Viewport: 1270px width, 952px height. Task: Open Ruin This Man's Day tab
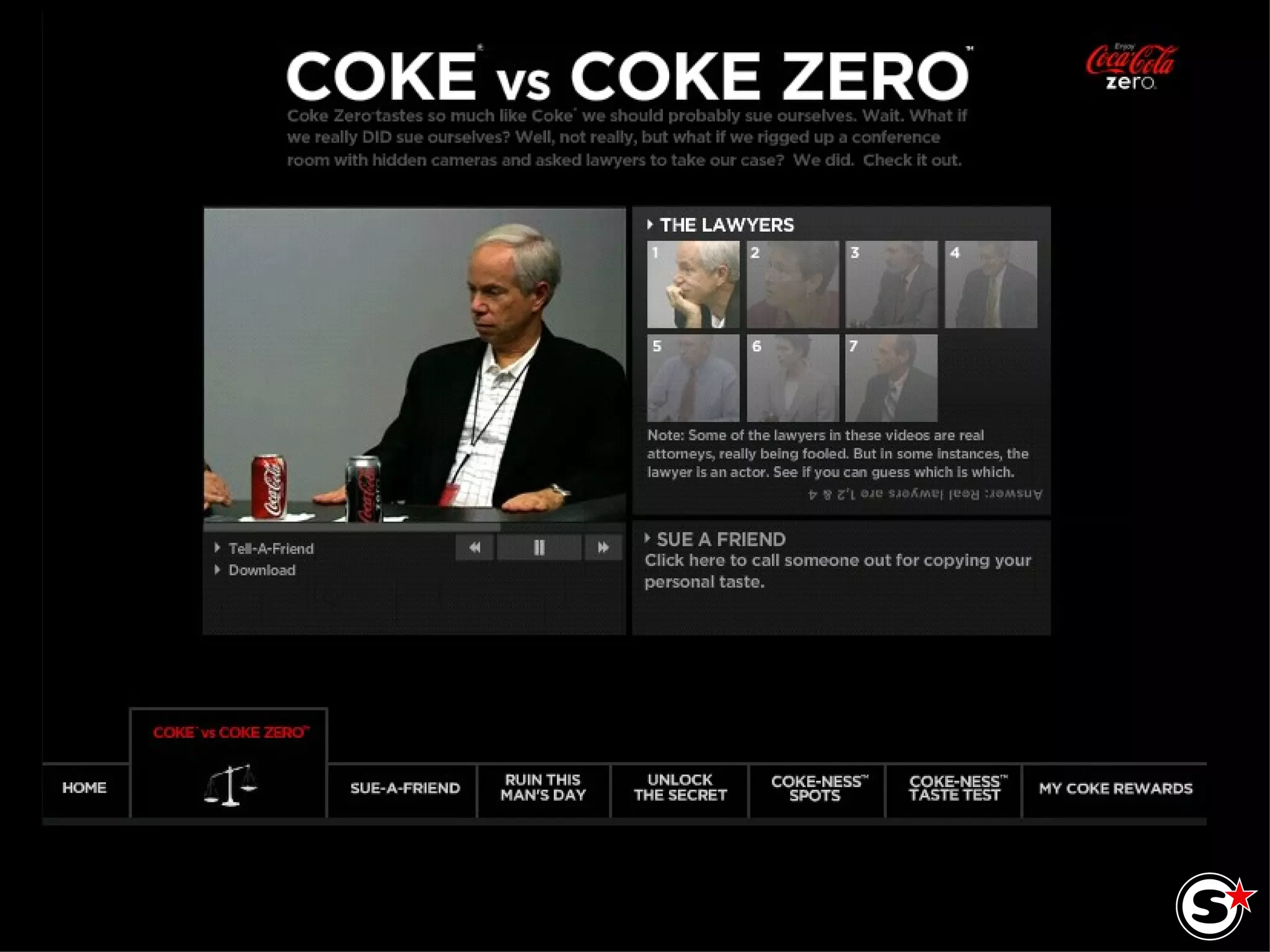[543, 788]
